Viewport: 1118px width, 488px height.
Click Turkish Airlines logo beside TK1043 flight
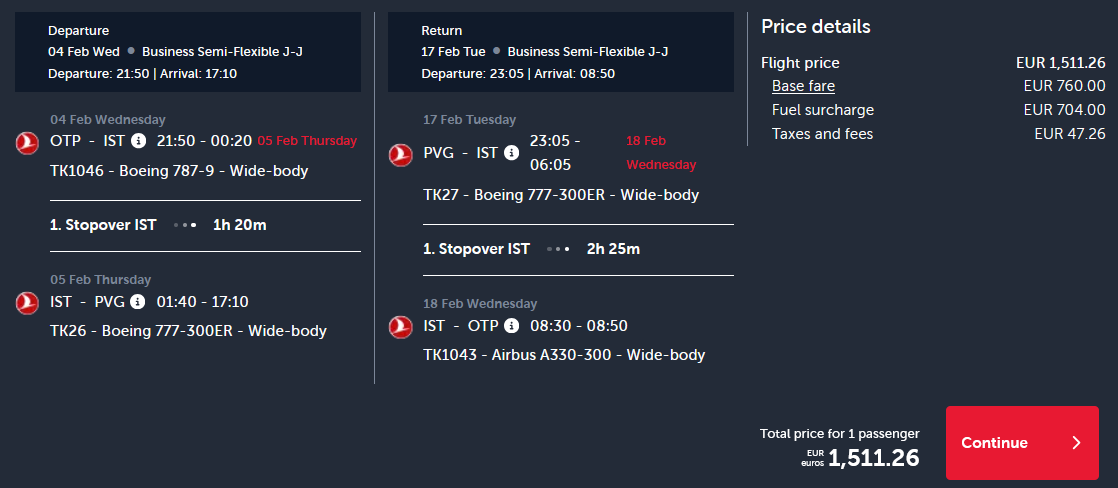[401, 326]
